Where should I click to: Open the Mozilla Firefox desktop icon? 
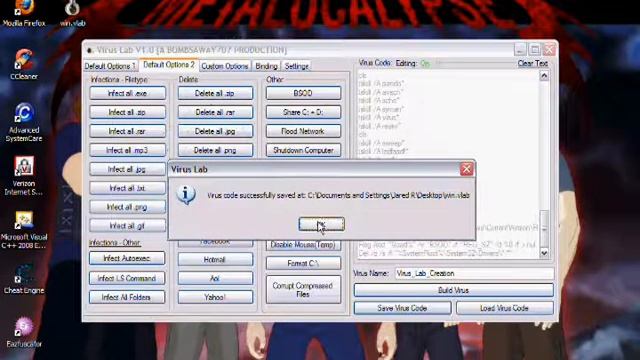pos(24,13)
